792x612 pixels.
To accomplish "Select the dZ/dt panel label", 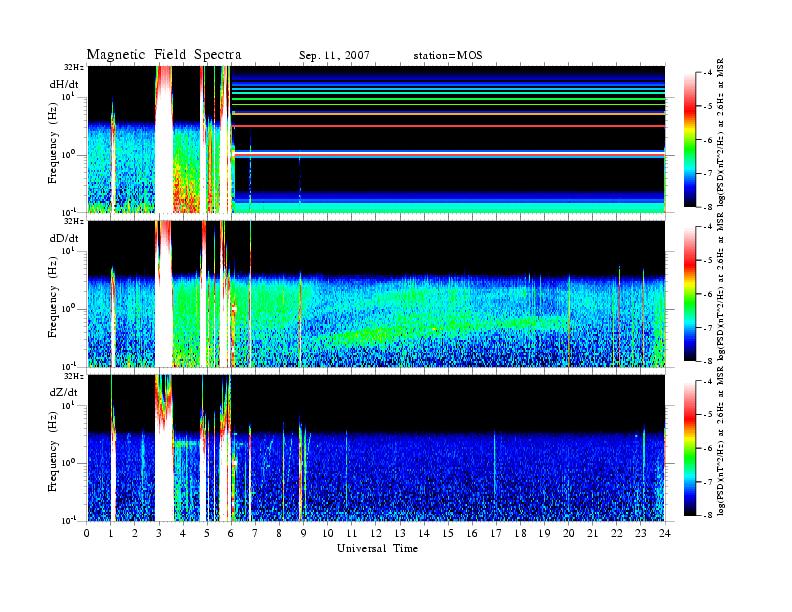I will pyautogui.click(x=64, y=392).
